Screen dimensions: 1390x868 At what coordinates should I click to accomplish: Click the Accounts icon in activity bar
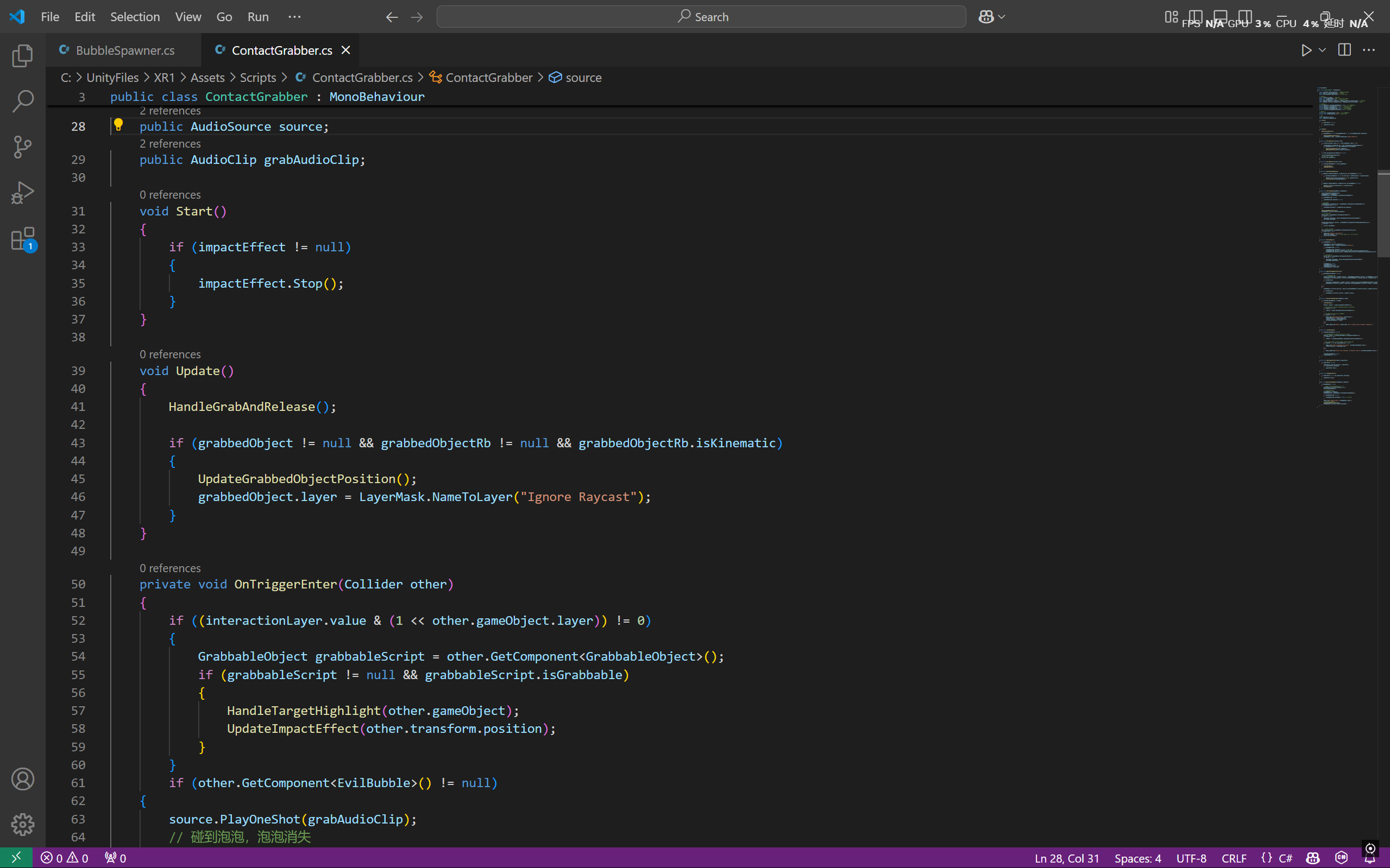pyautogui.click(x=22, y=779)
